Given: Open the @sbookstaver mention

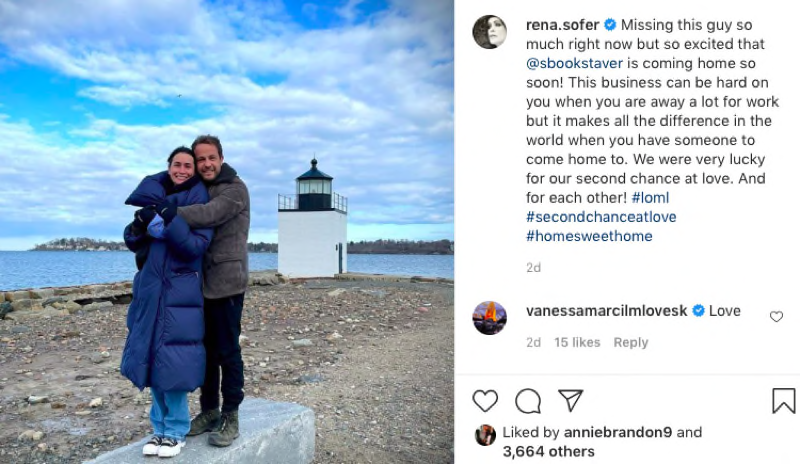Looking at the screenshot, I should [574, 63].
